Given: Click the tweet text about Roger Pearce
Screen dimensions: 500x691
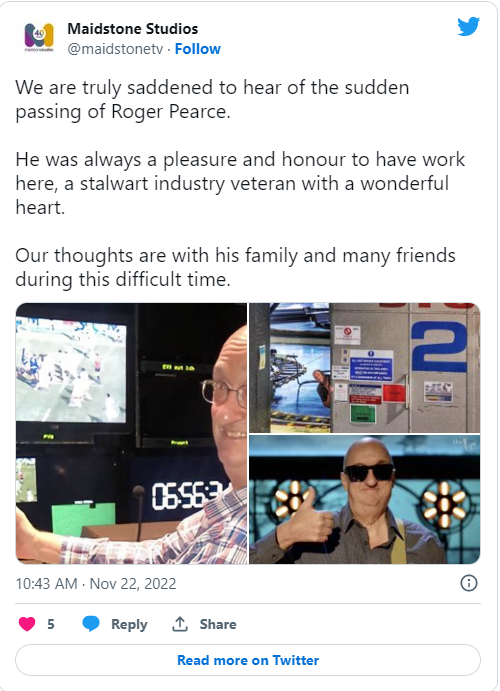Looking at the screenshot, I should [x=212, y=99].
